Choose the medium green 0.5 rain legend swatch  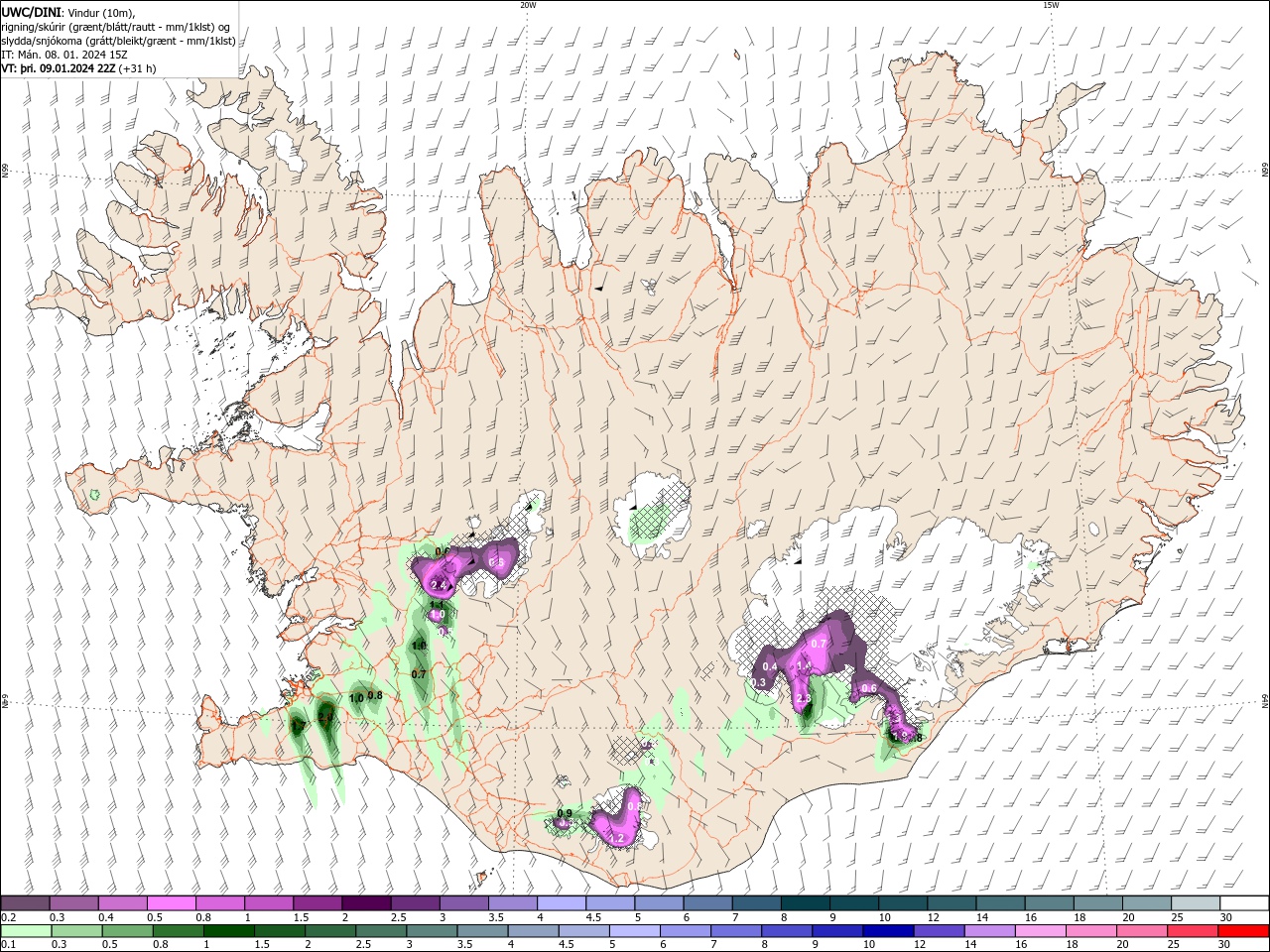click(x=127, y=931)
